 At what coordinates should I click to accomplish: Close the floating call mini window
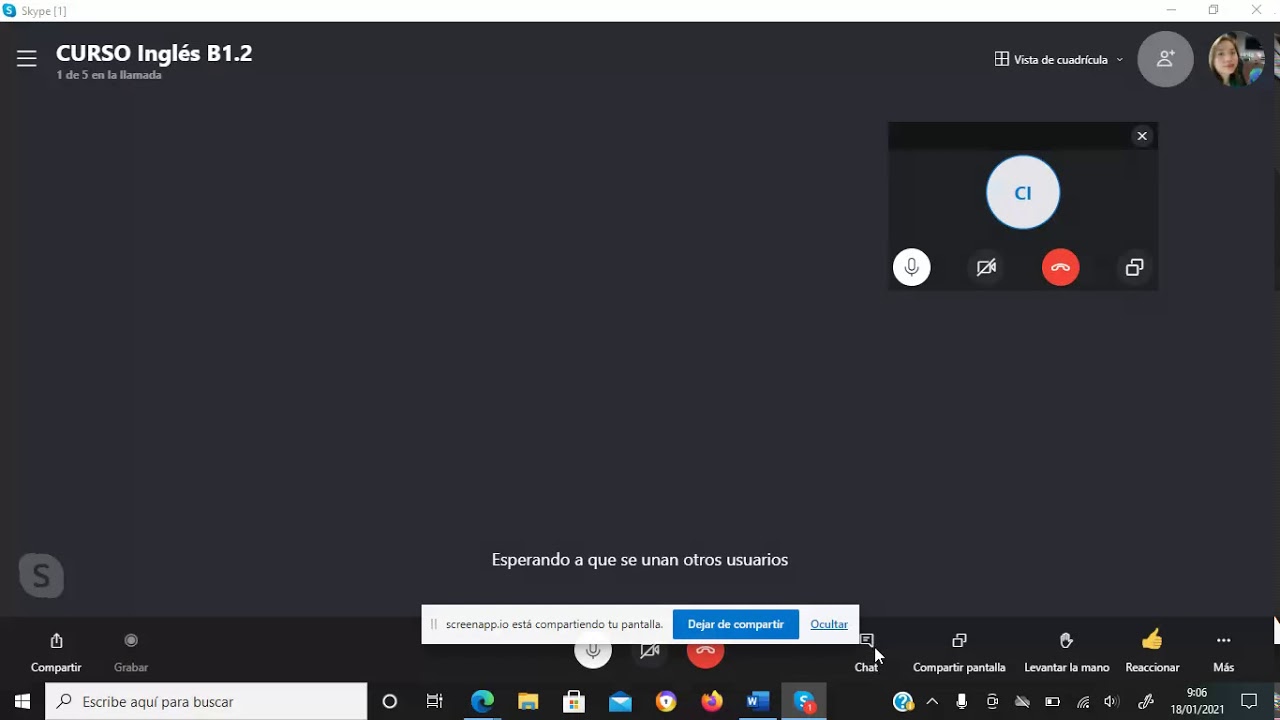coord(1142,136)
